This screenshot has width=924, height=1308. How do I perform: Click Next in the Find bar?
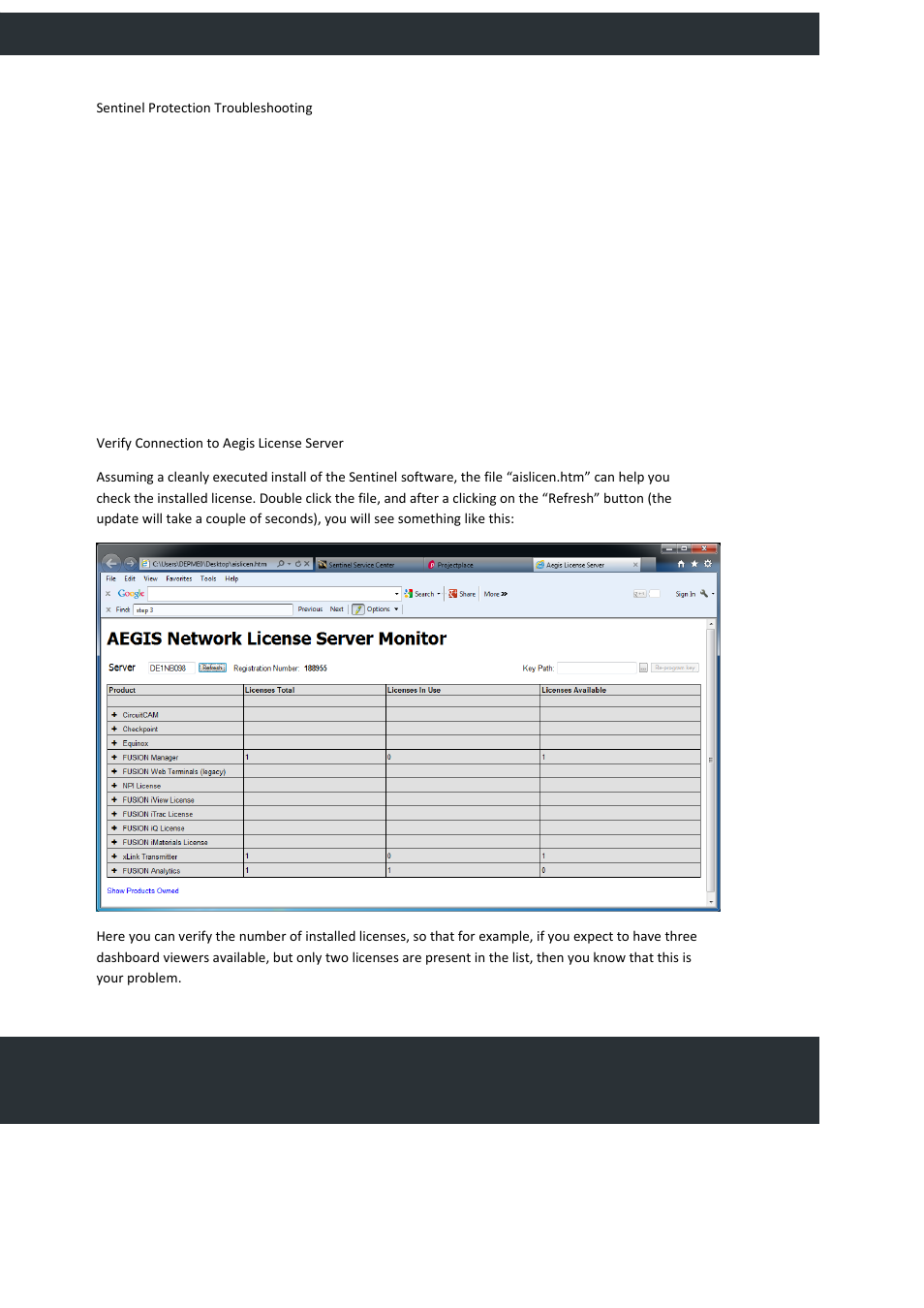click(337, 609)
